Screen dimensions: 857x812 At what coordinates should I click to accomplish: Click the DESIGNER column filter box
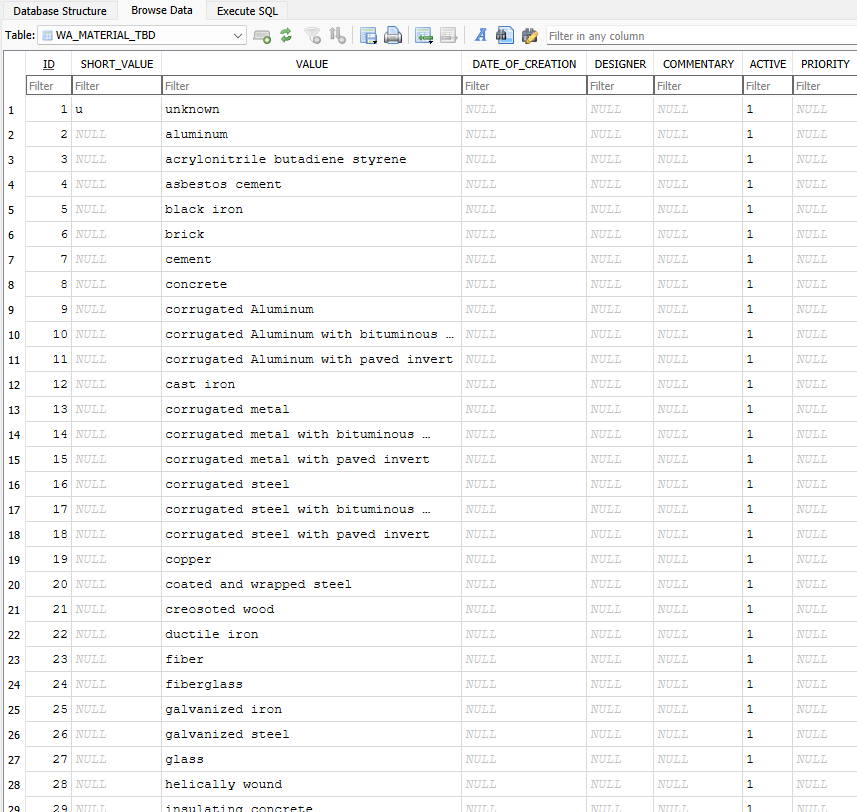620,86
